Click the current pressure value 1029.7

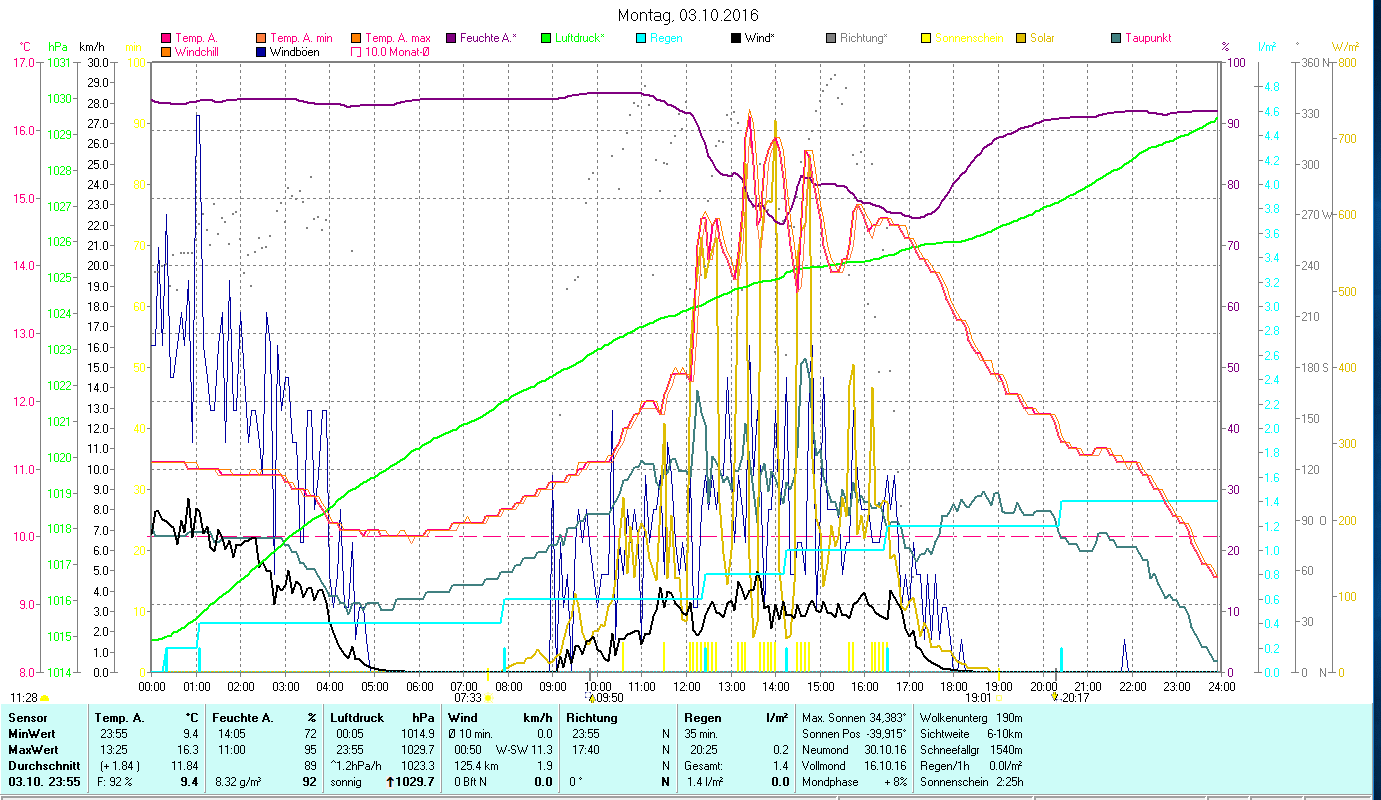click(x=417, y=782)
